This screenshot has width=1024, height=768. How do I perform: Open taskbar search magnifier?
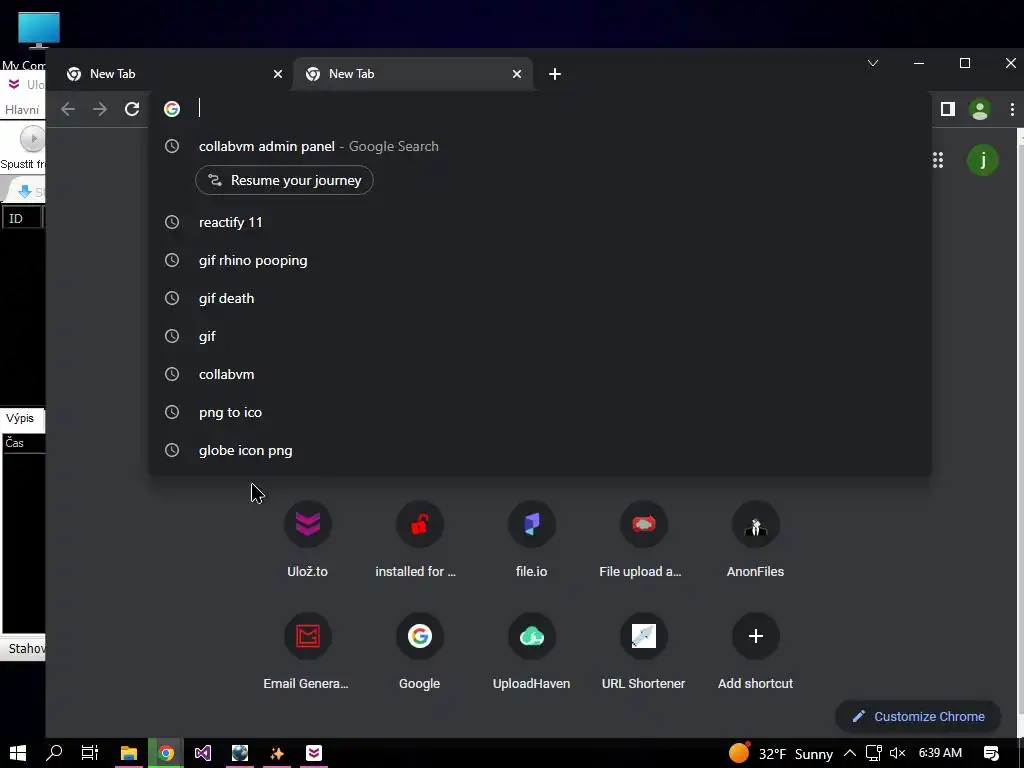click(54, 753)
